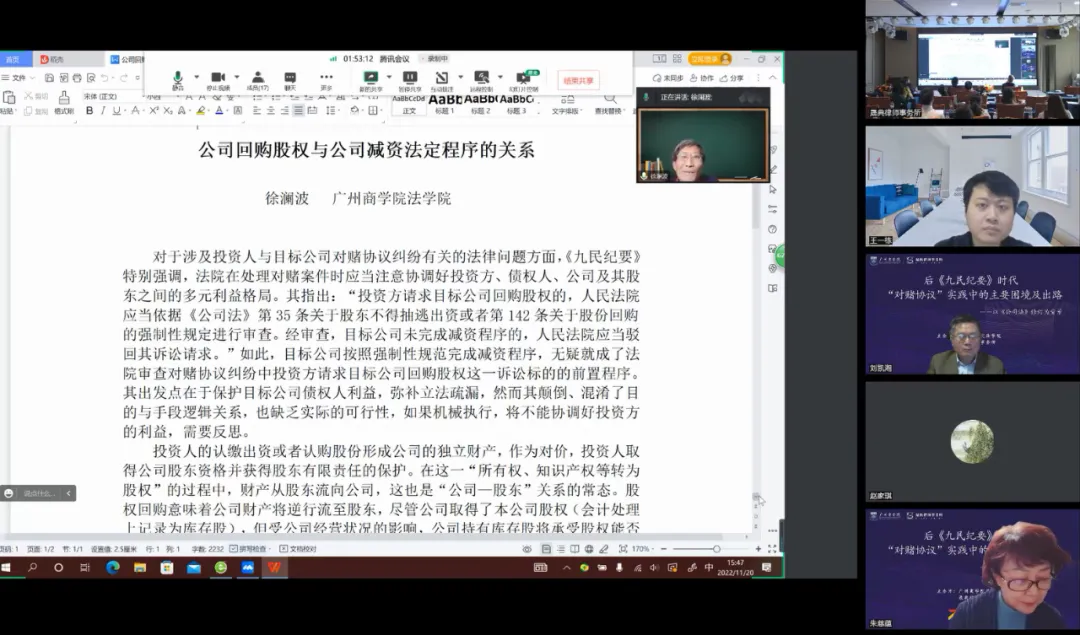Open WPS Office from the taskbar

coord(275,568)
